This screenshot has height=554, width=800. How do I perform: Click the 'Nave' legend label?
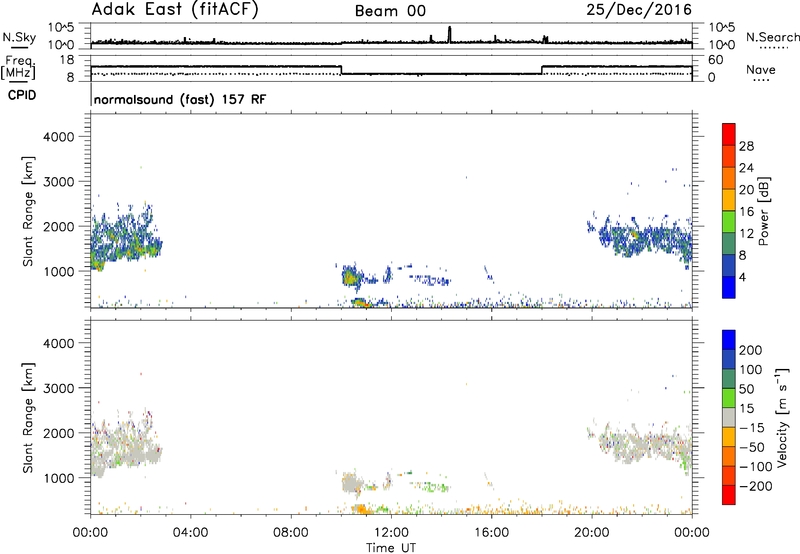[761, 70]
